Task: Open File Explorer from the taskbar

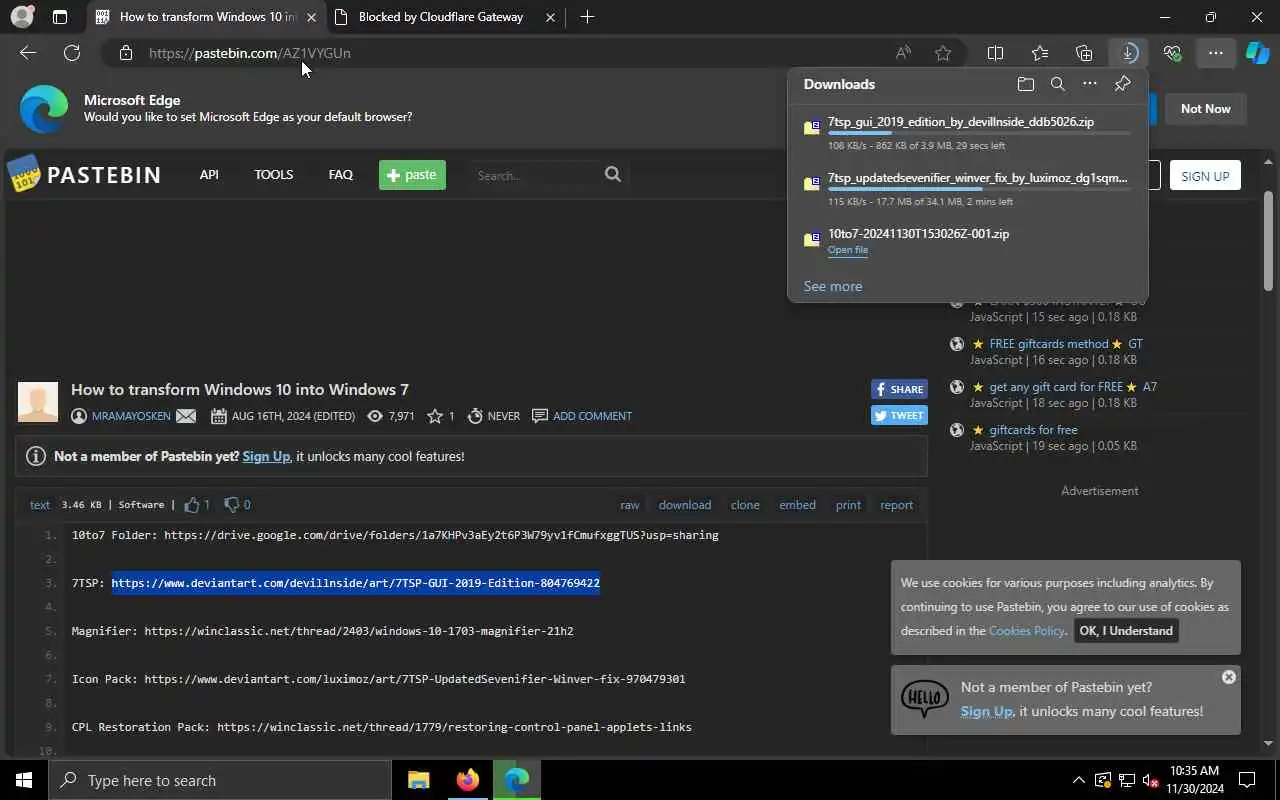Action: (x=418, y=780)
